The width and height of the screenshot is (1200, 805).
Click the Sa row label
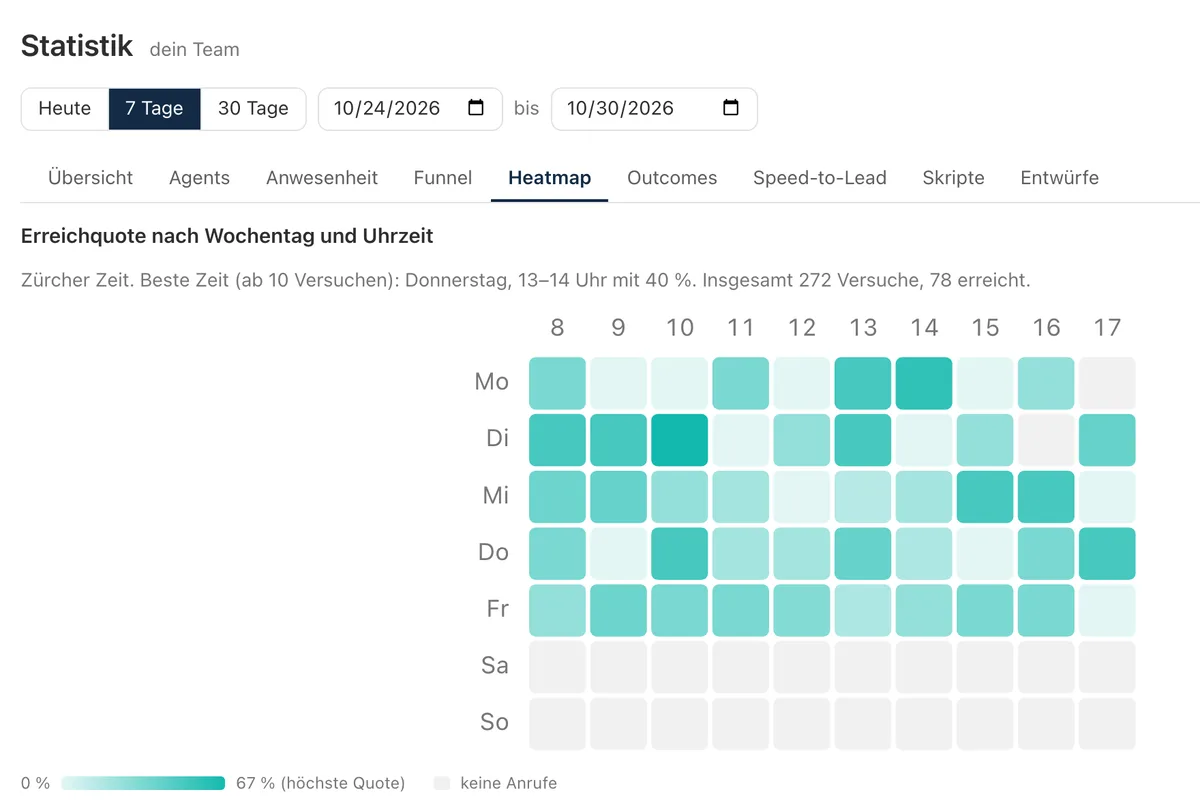tap(495, 667)
